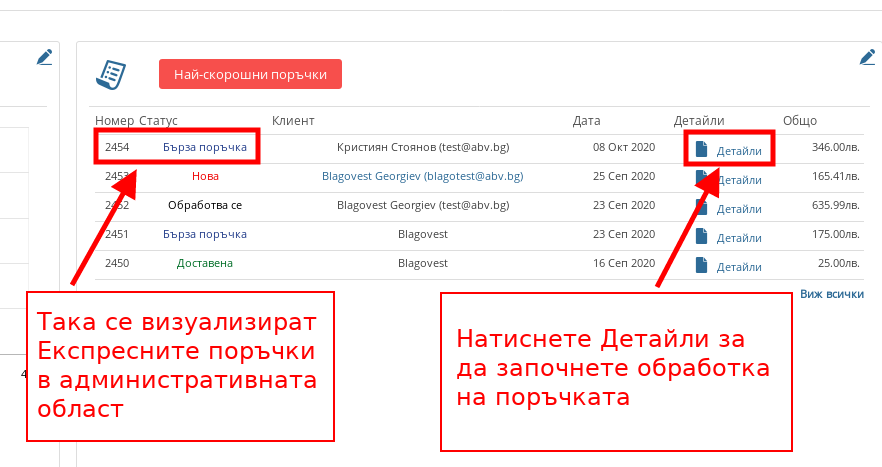Image resolution: width=882 pixels, height=467 pixels.
Task: Click the document icon for order 2450
Action: point(702,265)
